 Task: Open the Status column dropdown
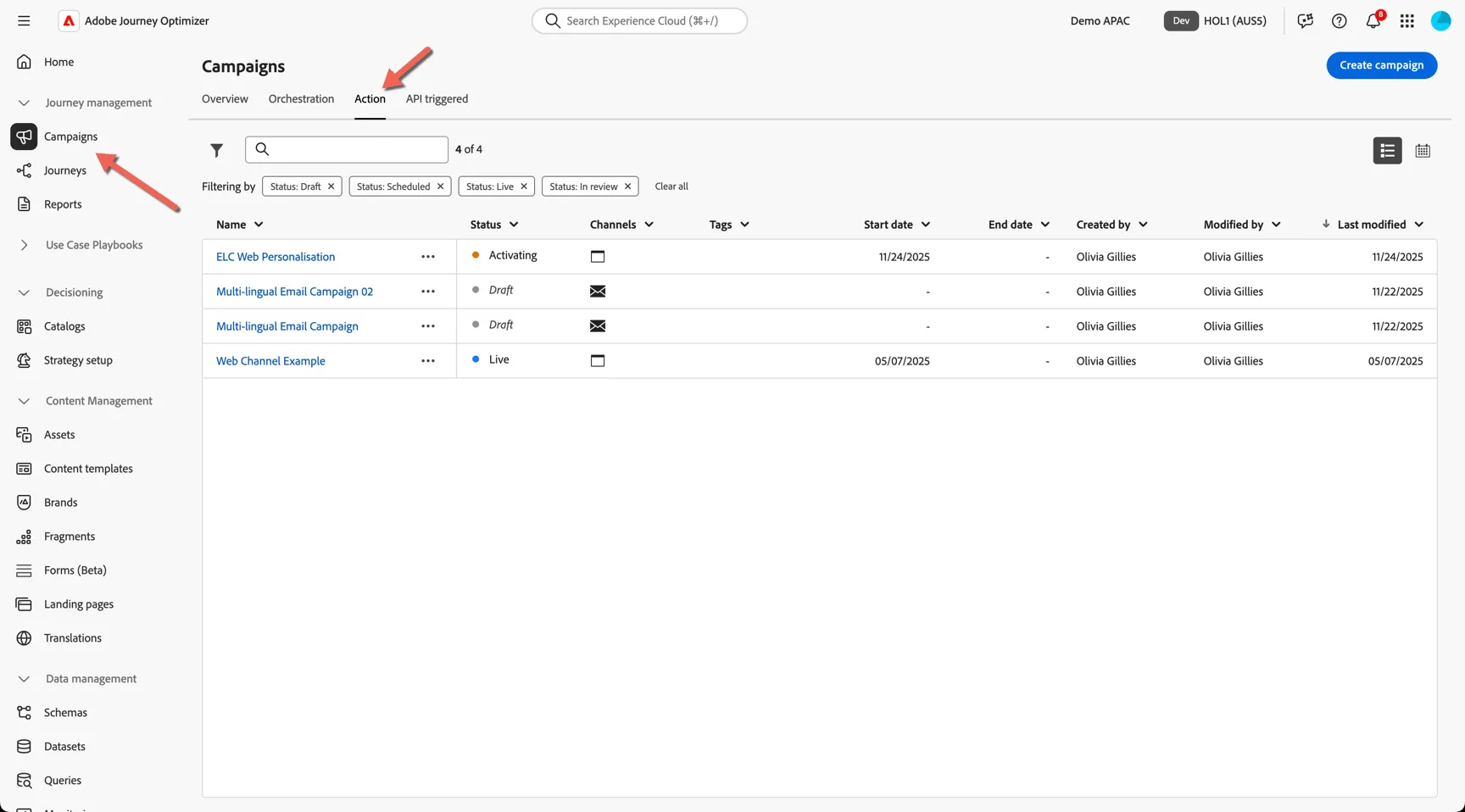tap(514, 225)
